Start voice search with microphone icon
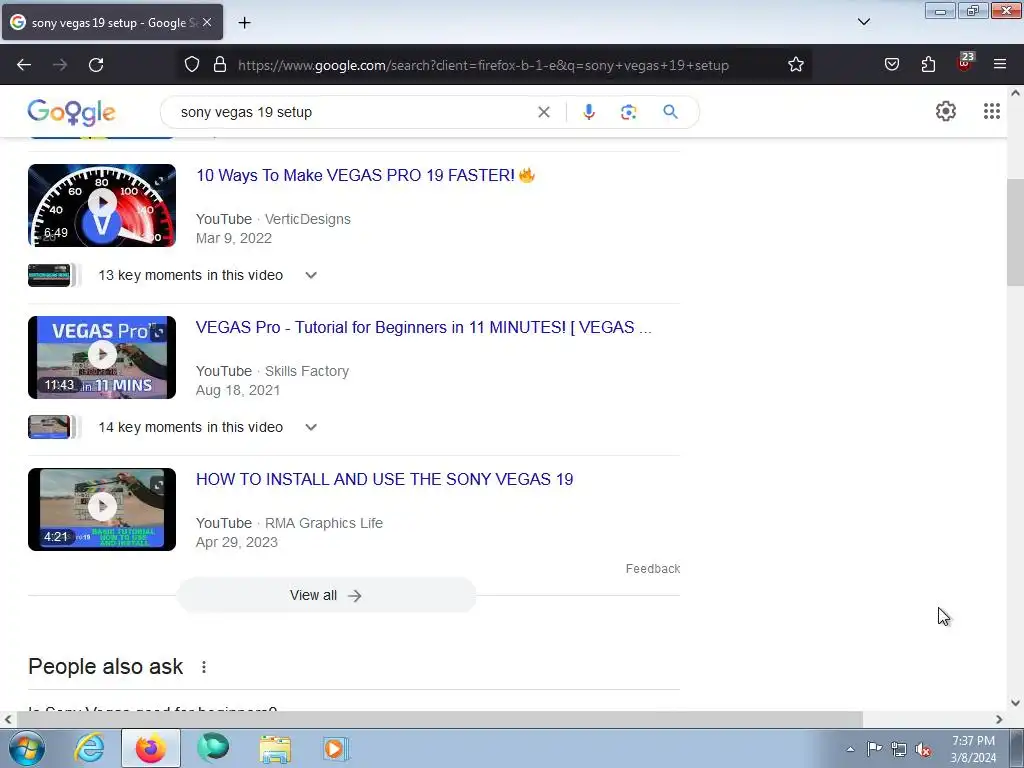 (x=588, y=112)
